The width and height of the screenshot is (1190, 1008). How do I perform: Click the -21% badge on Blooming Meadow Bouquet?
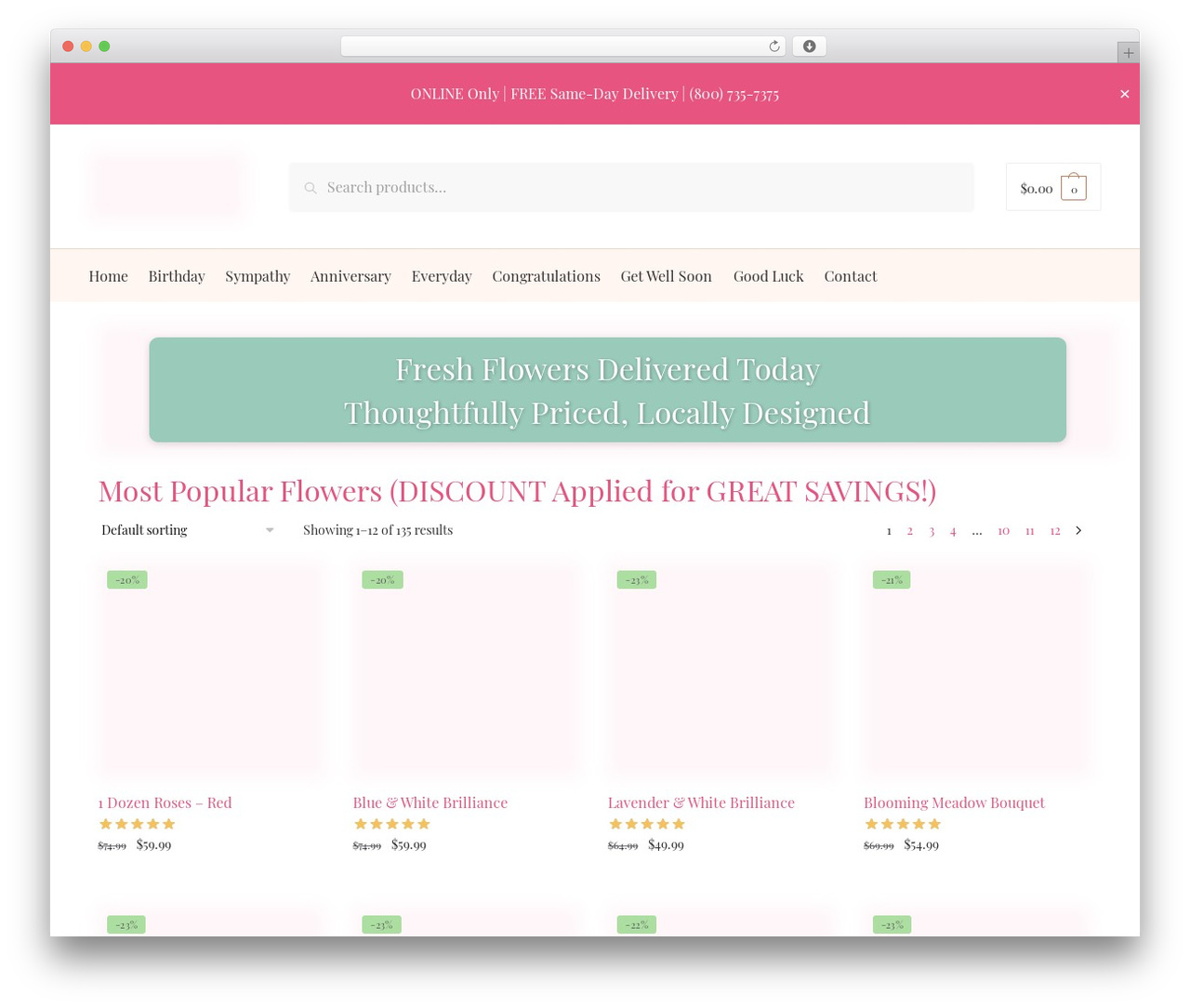coord(892,579)
